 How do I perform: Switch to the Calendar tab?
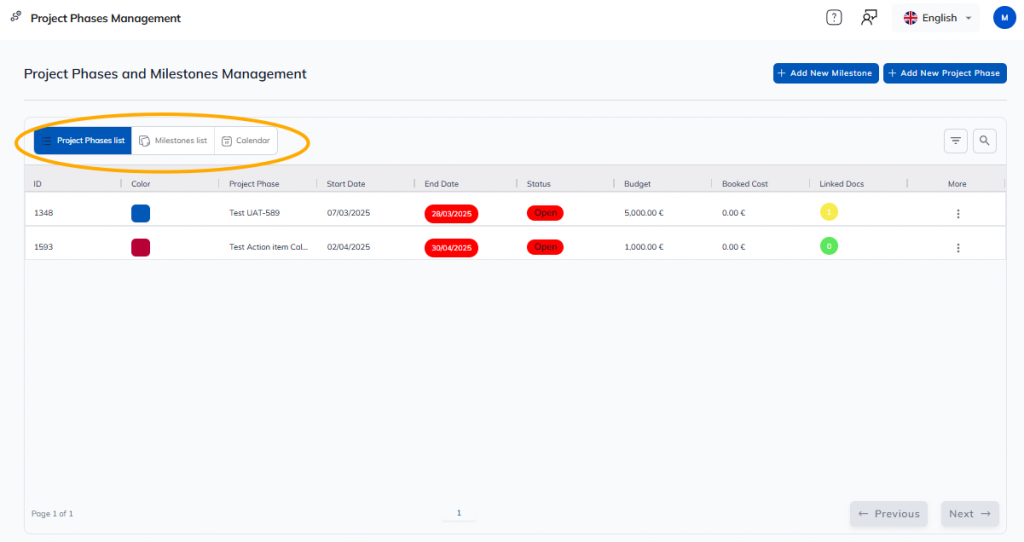click(x=245, y=141)
